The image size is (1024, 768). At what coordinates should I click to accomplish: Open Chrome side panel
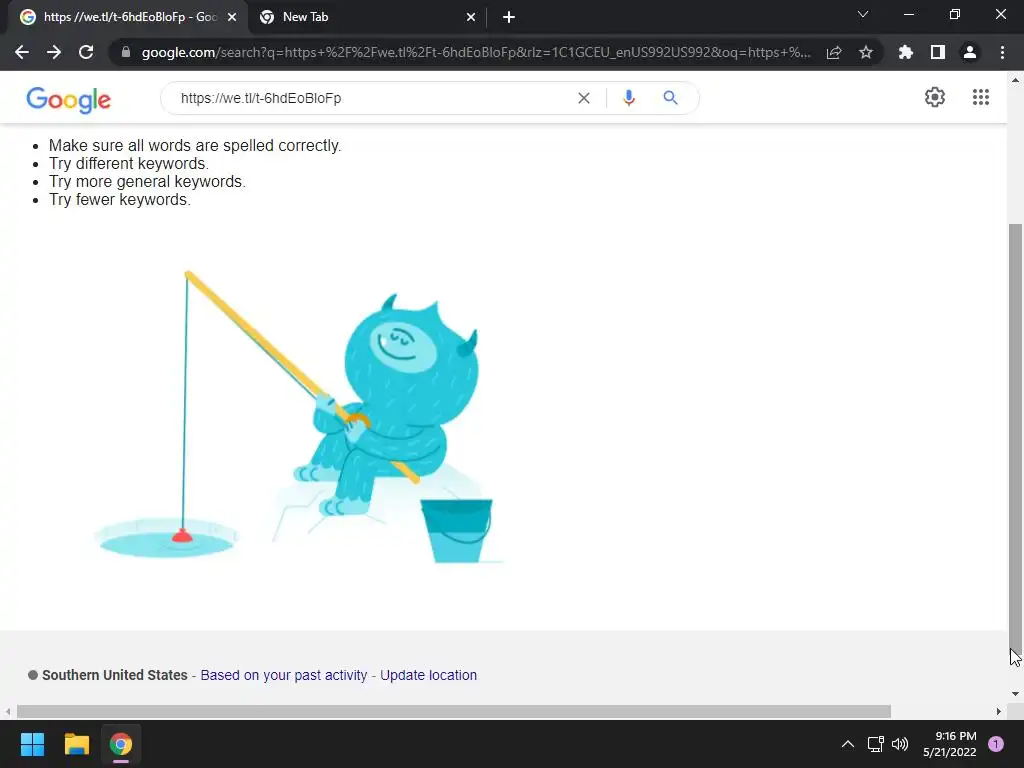(938, 52)
